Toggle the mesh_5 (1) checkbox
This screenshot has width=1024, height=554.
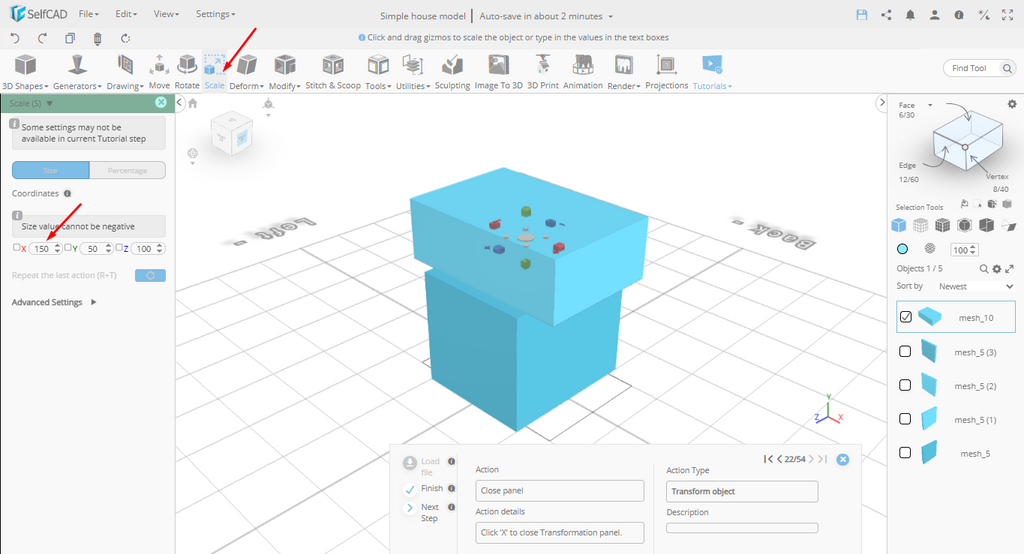tap(905, 419)
